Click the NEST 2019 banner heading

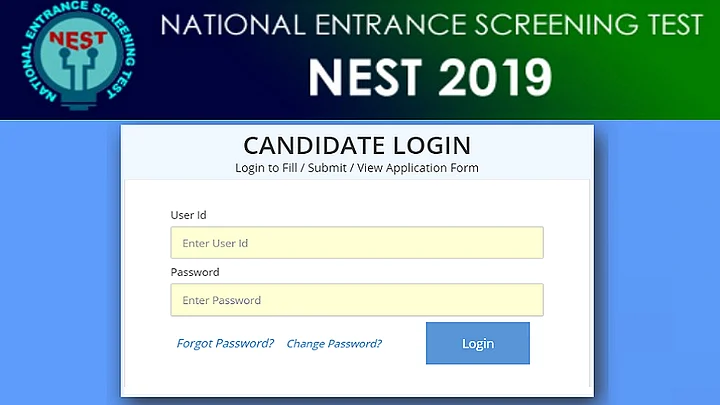coord(428,77)
